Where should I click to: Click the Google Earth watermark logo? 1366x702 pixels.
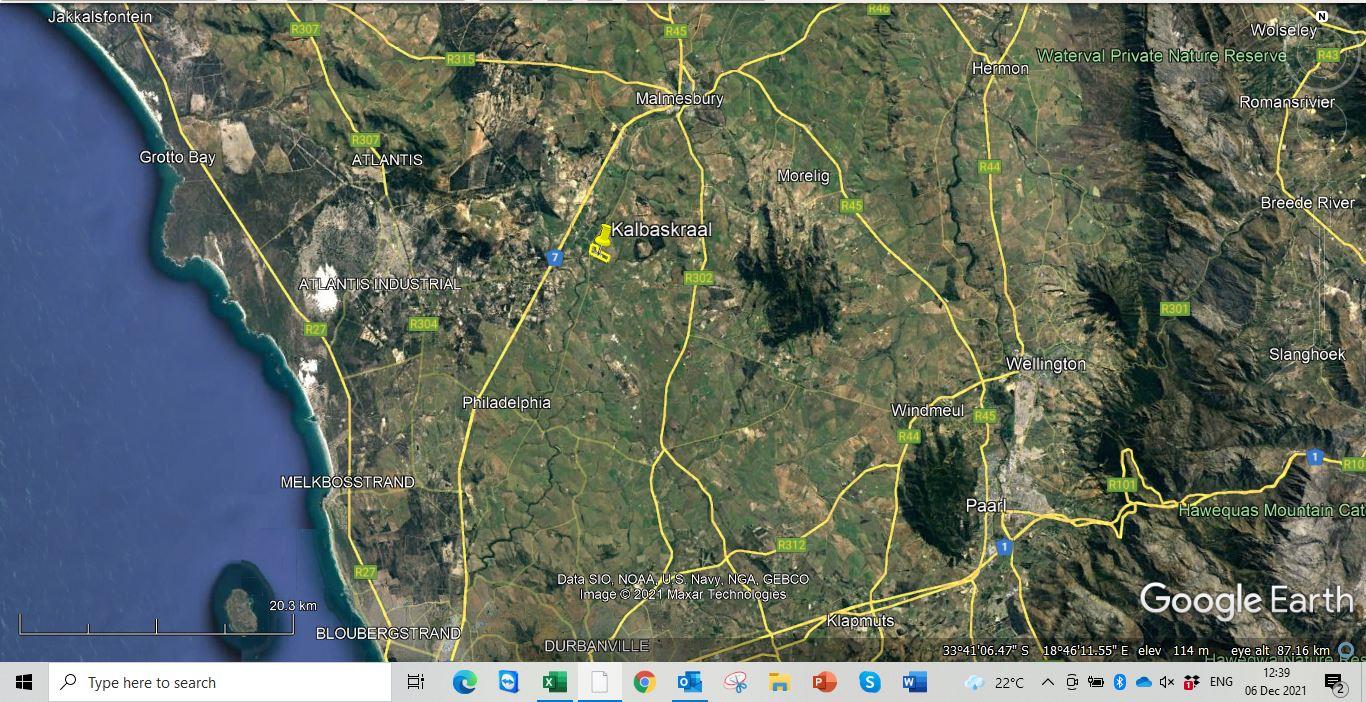click(x=1246, y=600)
